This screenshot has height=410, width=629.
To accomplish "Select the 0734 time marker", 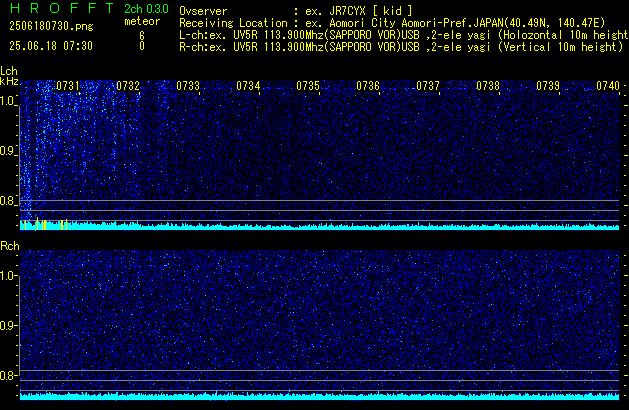I will click(x=248, y=86).
